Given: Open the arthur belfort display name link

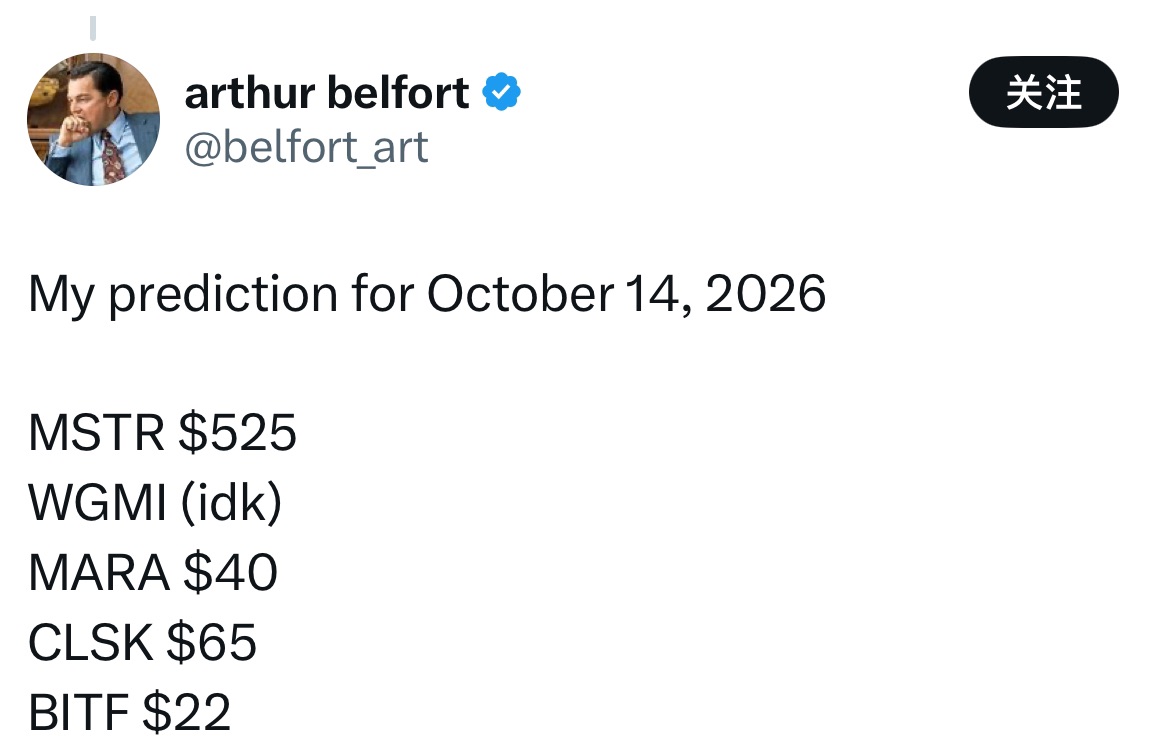Looking at the screenshot, I should [327, 93].
